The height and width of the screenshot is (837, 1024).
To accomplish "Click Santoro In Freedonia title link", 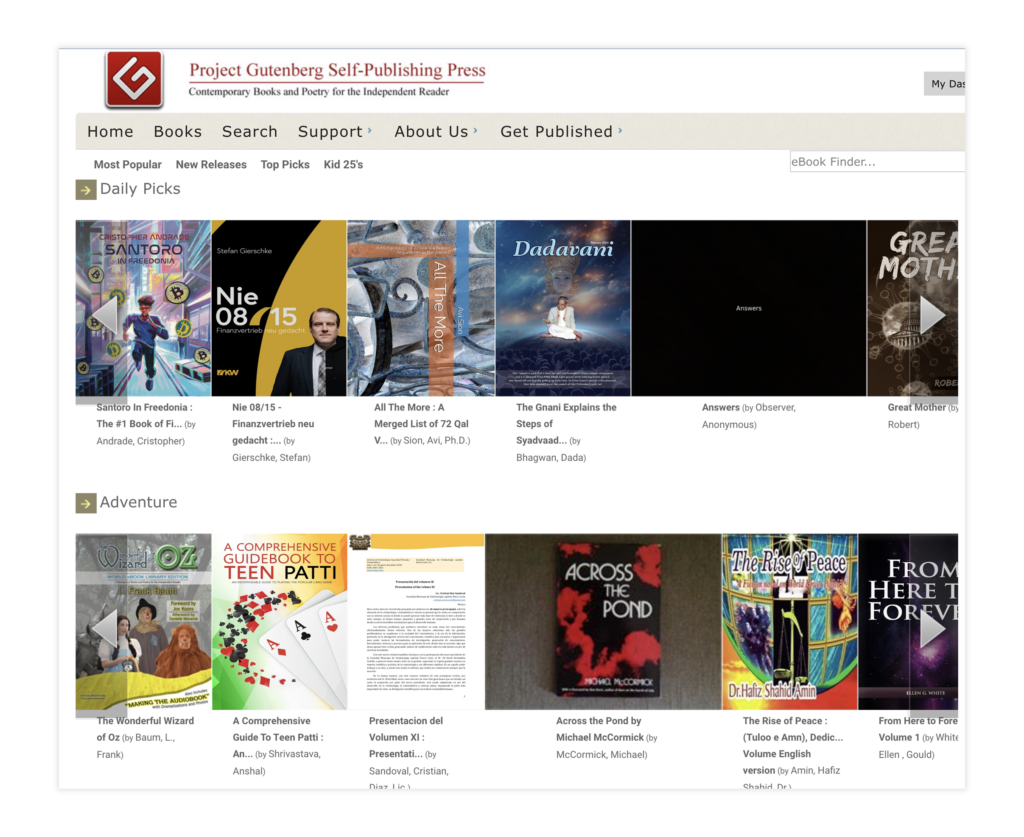I will coord(144,415).
